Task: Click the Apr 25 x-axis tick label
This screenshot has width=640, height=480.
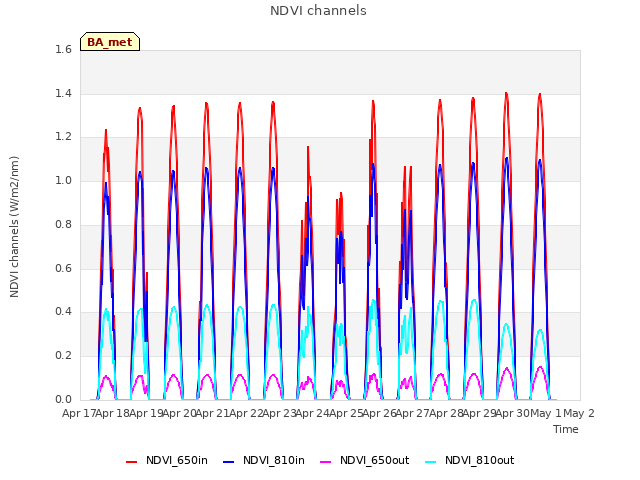Action: pyautogui.click(x=346, y=413)
